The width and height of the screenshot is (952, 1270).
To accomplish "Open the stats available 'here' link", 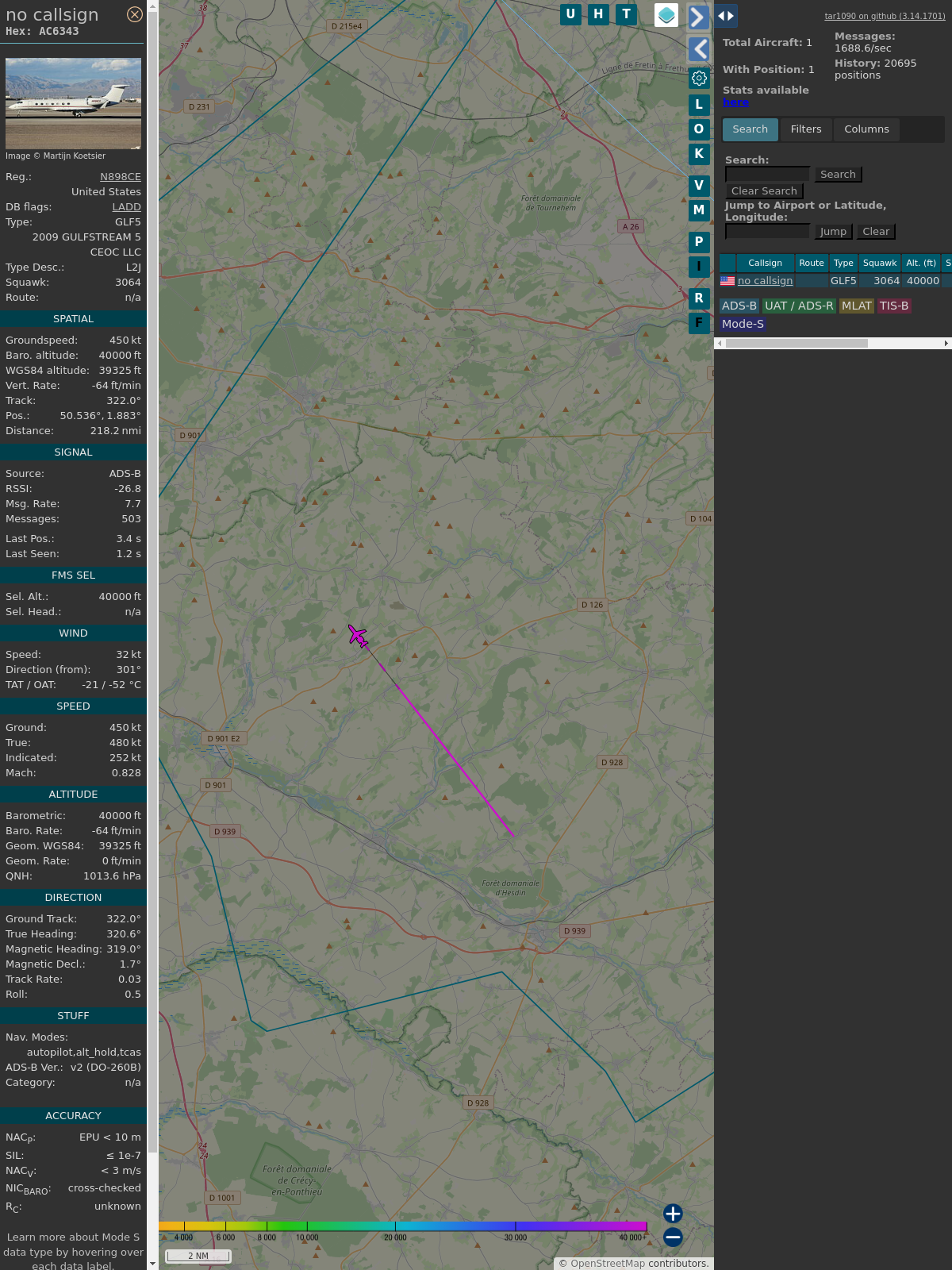I will 735,102.
